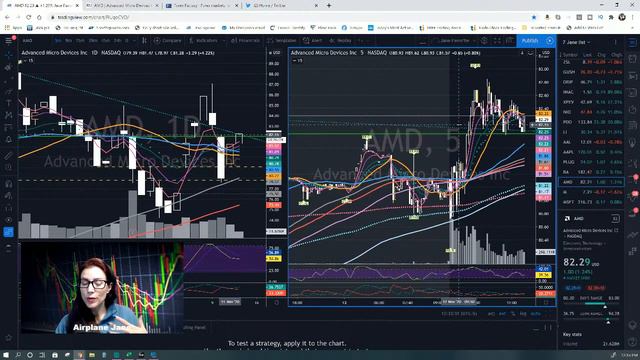The image size is (640, 360).
Task: Toggle auto scale on price axis
Action: point(536,314)
